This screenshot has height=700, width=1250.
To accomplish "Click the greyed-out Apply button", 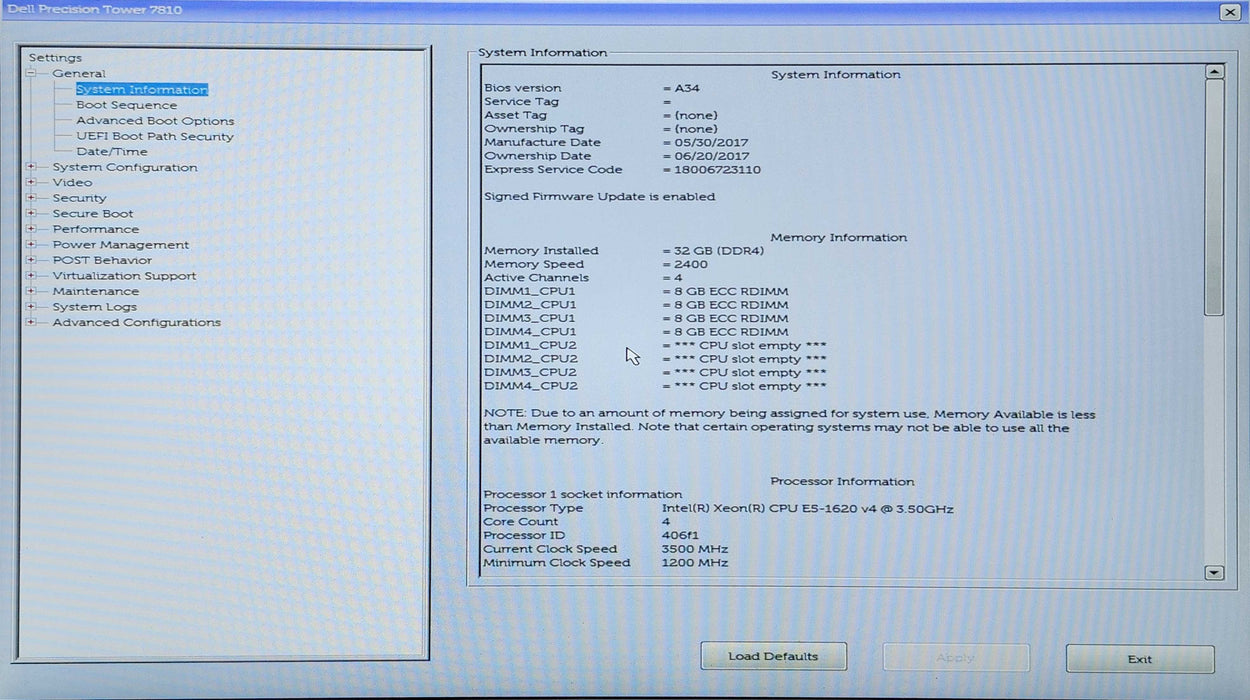I will coord(955,658).
